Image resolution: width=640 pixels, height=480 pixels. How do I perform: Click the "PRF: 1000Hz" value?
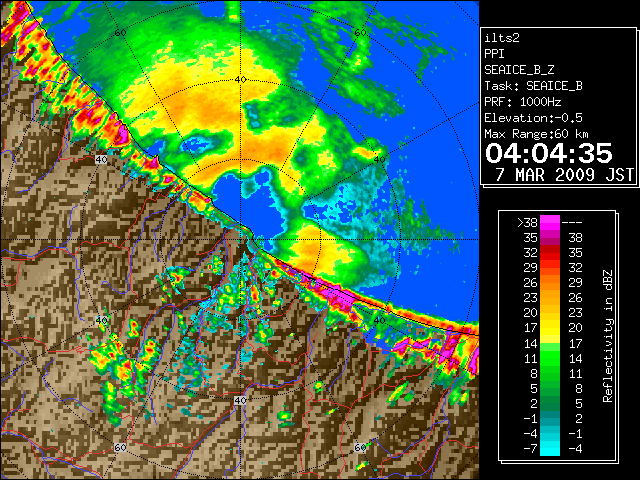coord(522,102)
